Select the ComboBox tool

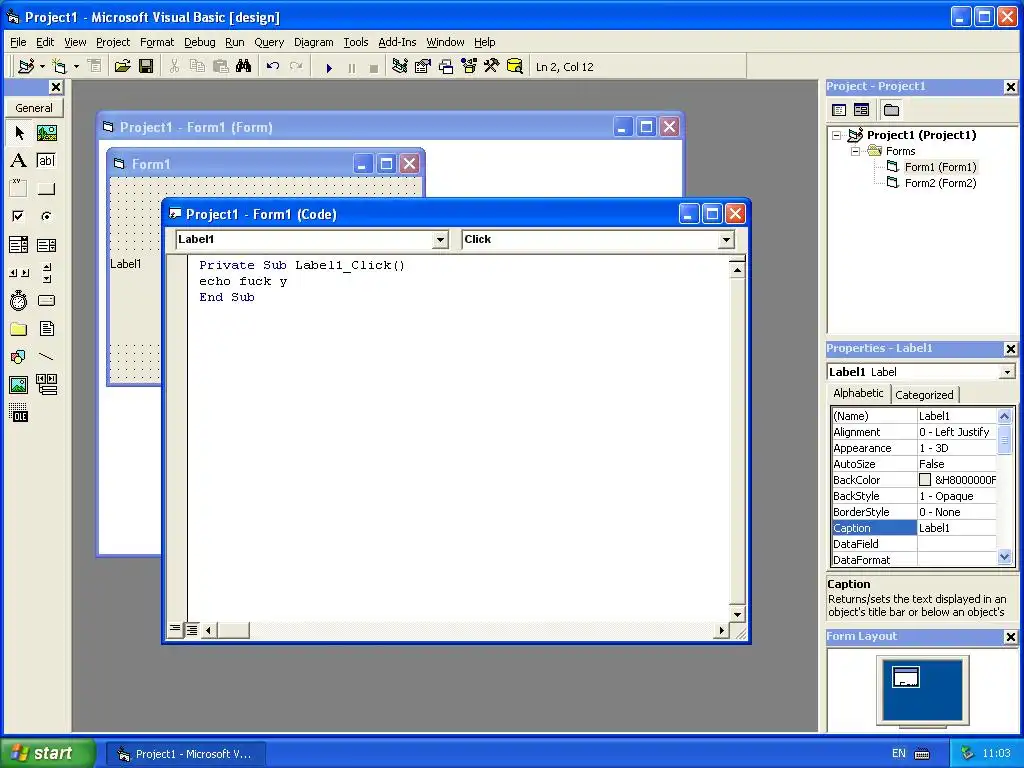point(19,245)
